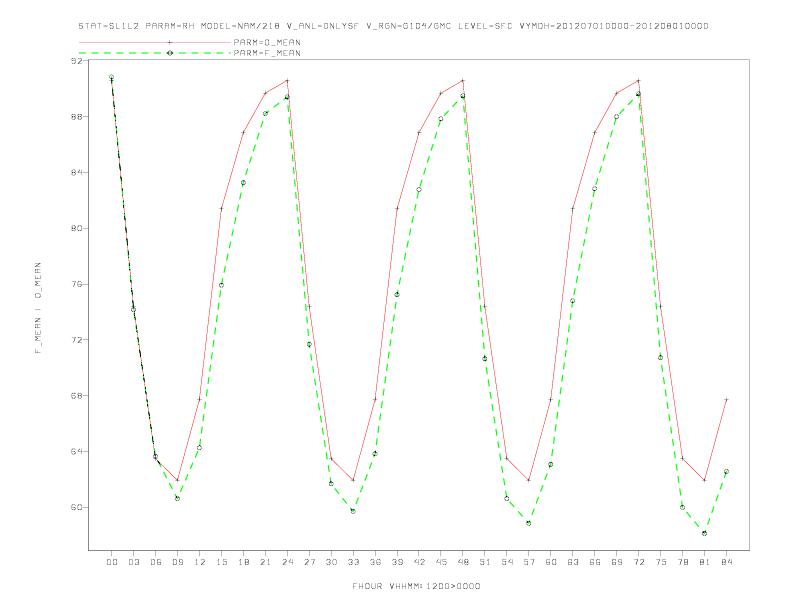Click x-axis tick label 15
The height and width of the screenshot is (612, 792).
coord(222,562)
